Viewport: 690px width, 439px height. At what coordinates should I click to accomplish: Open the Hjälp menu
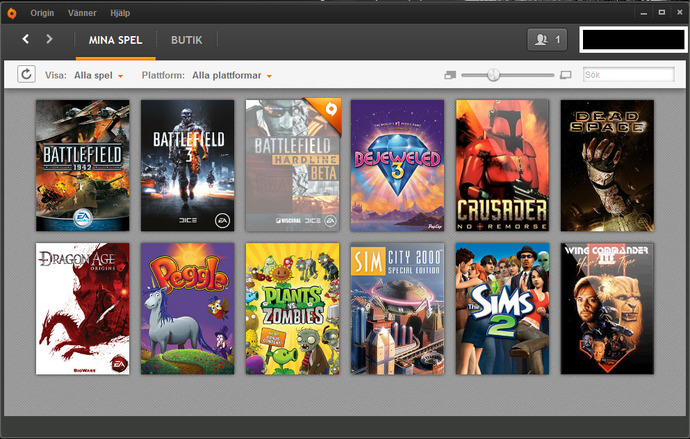pyautogui.click(x=120, y=13)
